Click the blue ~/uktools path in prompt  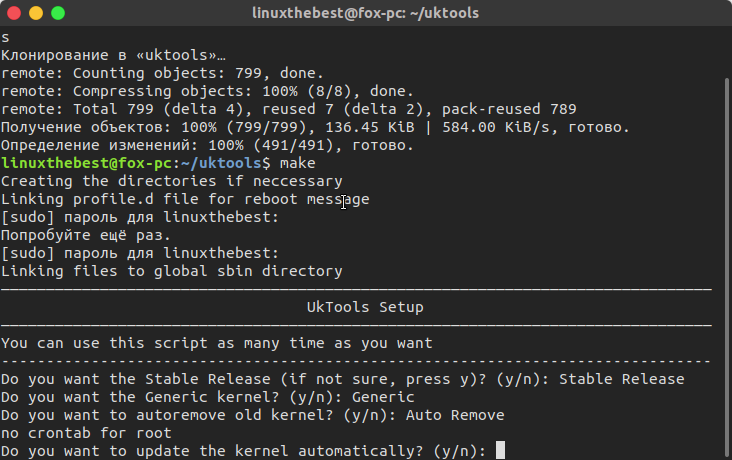221,163
